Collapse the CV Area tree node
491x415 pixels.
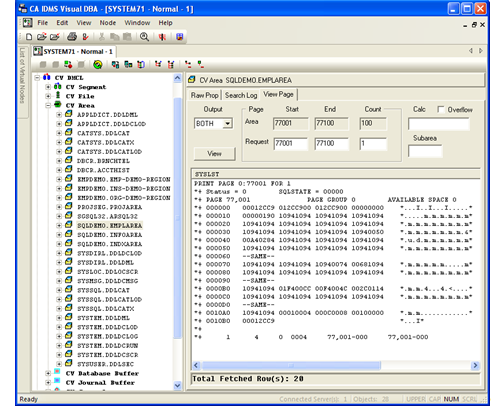tap(48, 105)
